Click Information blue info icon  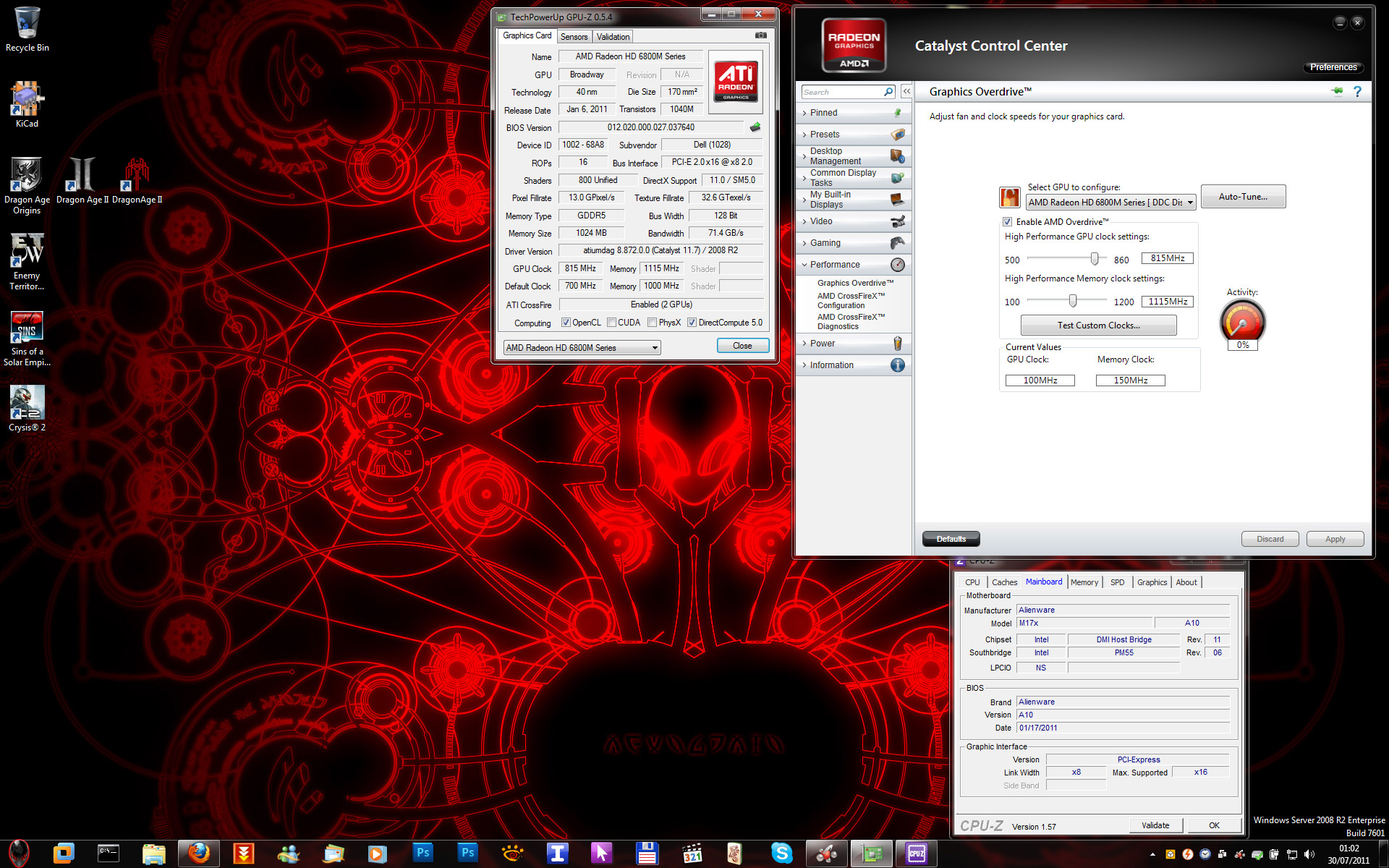pos(897,365)
